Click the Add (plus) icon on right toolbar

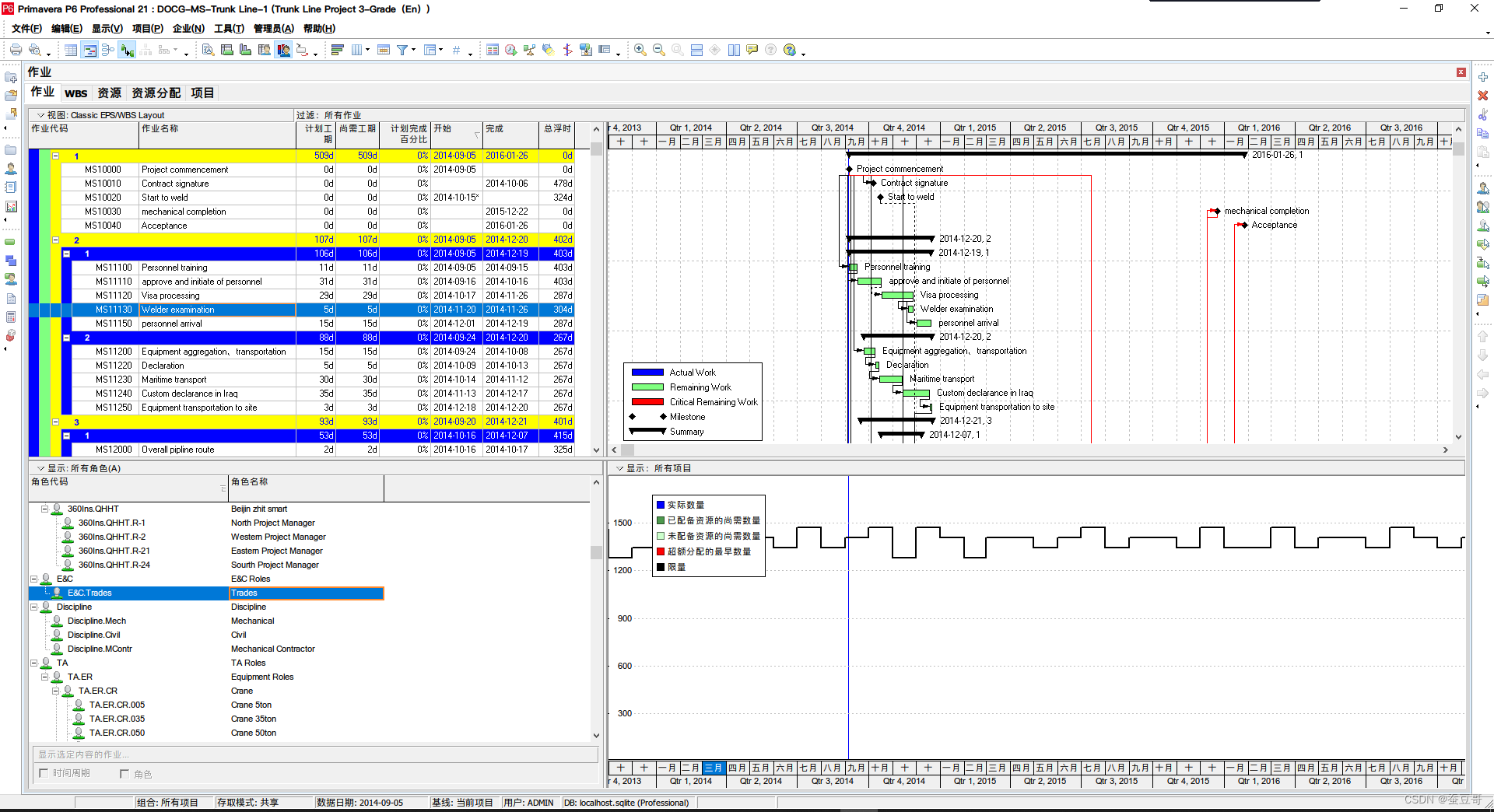coord(1483,77)
